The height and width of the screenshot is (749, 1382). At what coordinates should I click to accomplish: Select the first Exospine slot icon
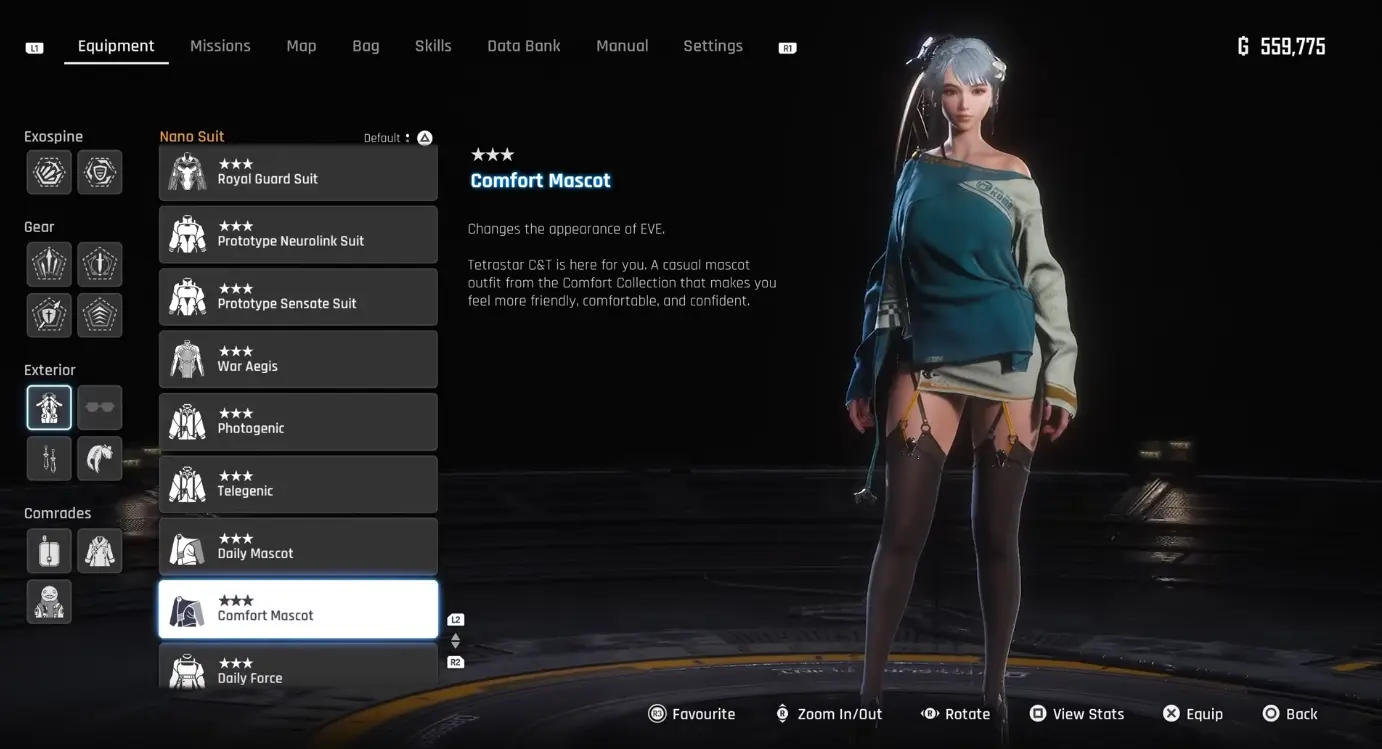[48, 172]
